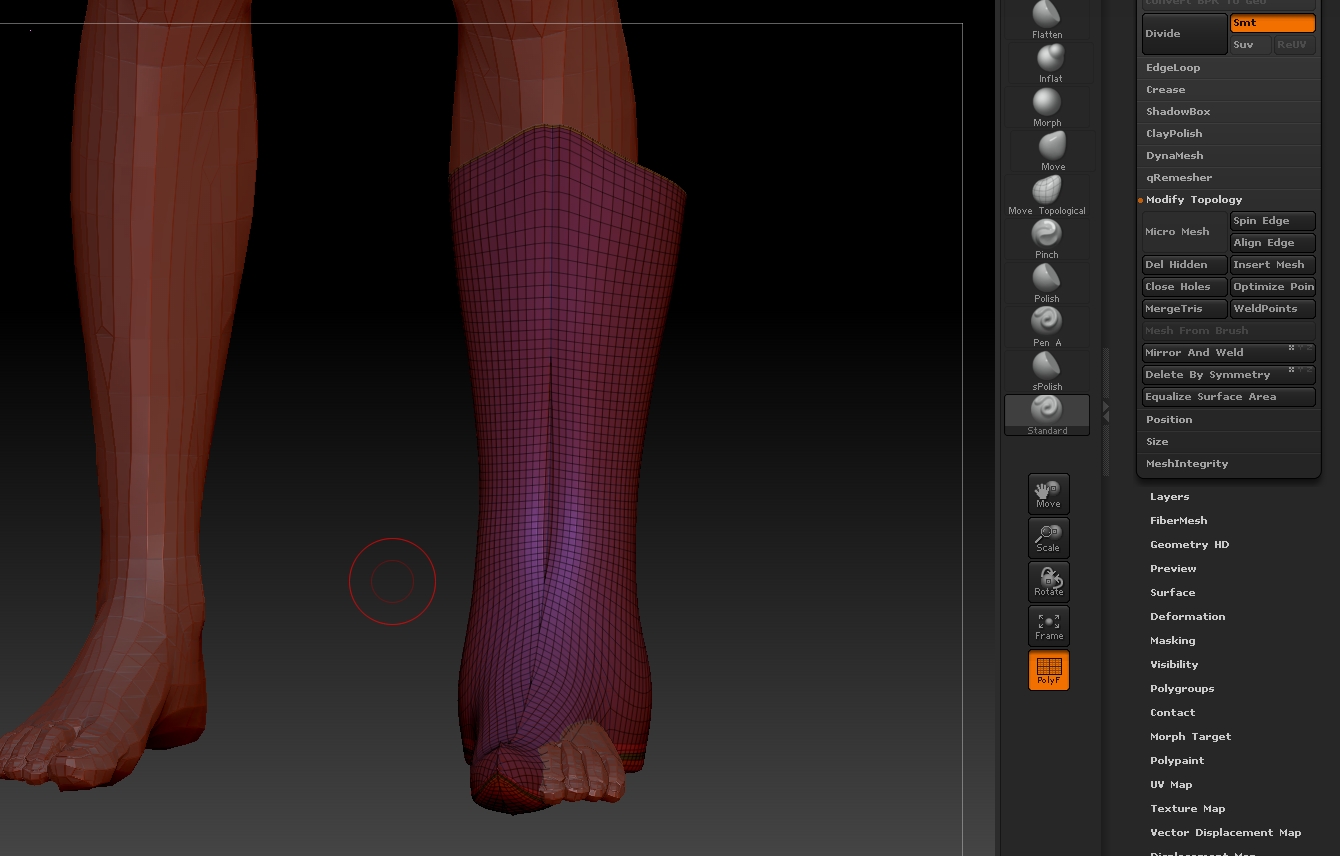
Task: Click the Micro Mesh button
Action: click(1185, 232)
